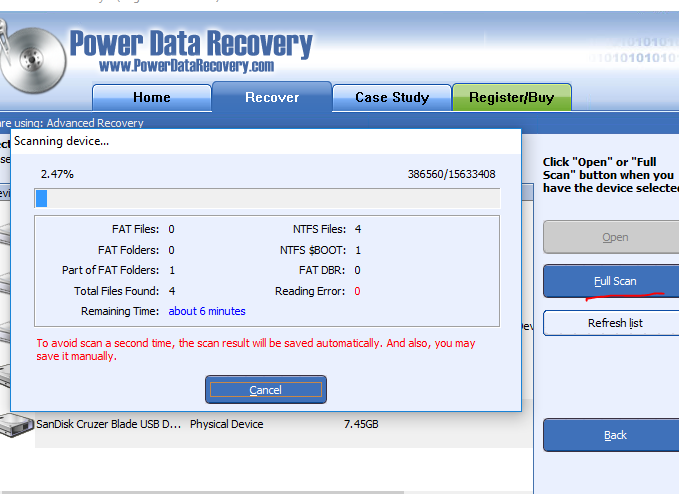Switch to the Recover tab
Viewport: 679px width, 494px height.
pos(272,97)
